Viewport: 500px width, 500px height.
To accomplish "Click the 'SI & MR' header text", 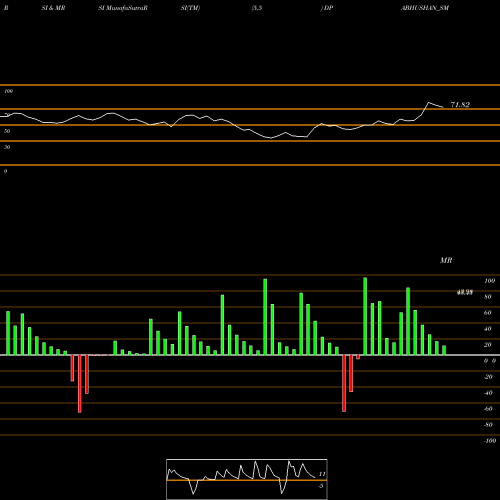I will click(53, 8).
